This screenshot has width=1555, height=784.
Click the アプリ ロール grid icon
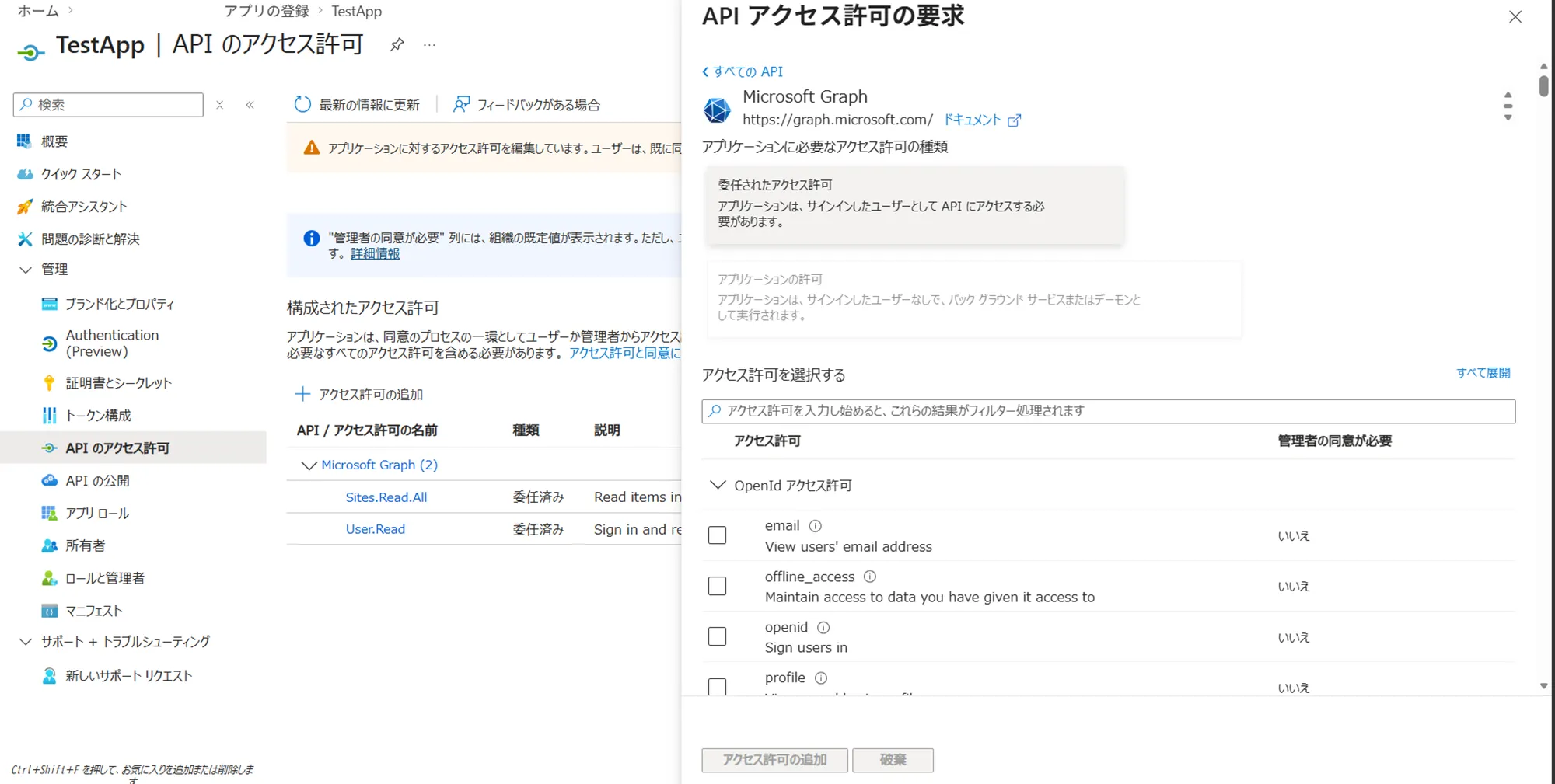(x=49, y=513)
